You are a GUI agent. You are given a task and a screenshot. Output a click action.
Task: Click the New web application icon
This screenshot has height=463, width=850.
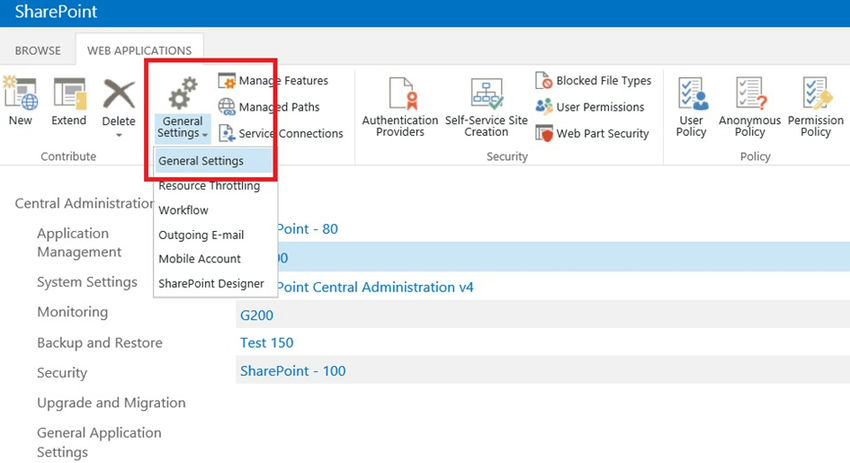tap(20, 96)
